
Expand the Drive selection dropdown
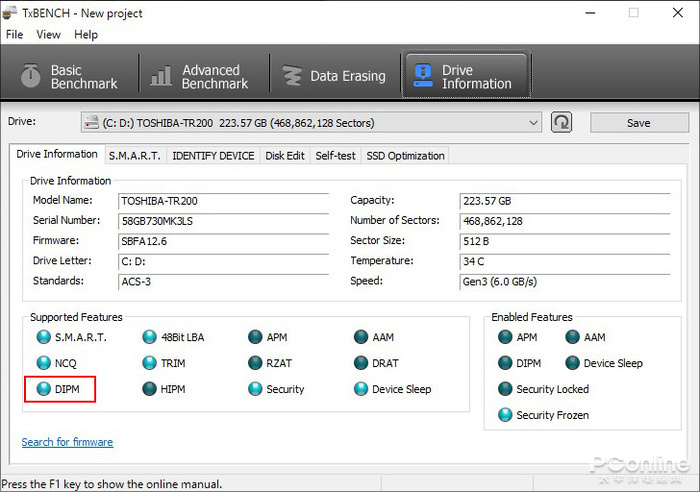tap(533, 123)
